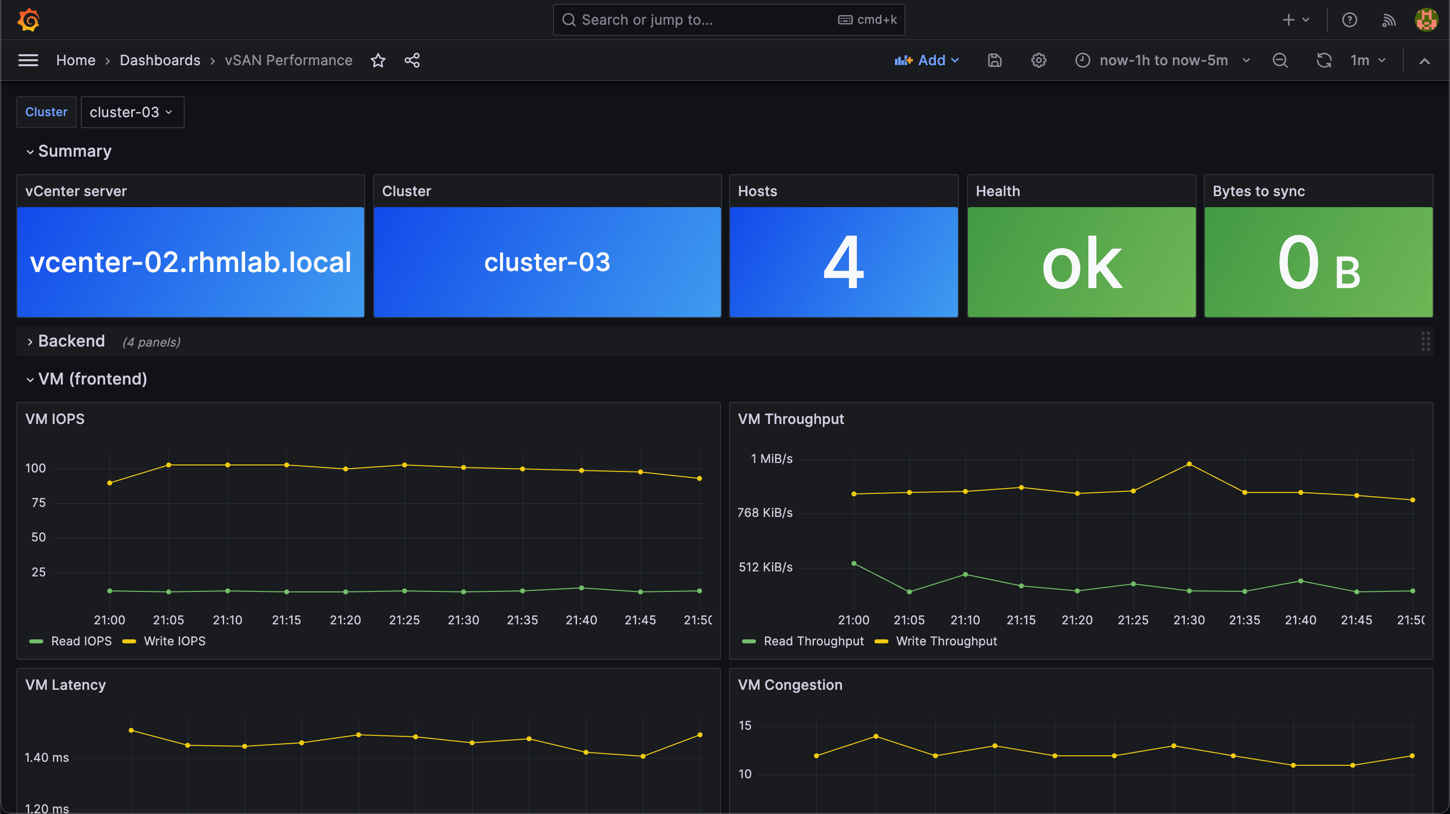Click the Hosts panel title

coord(757,192)
